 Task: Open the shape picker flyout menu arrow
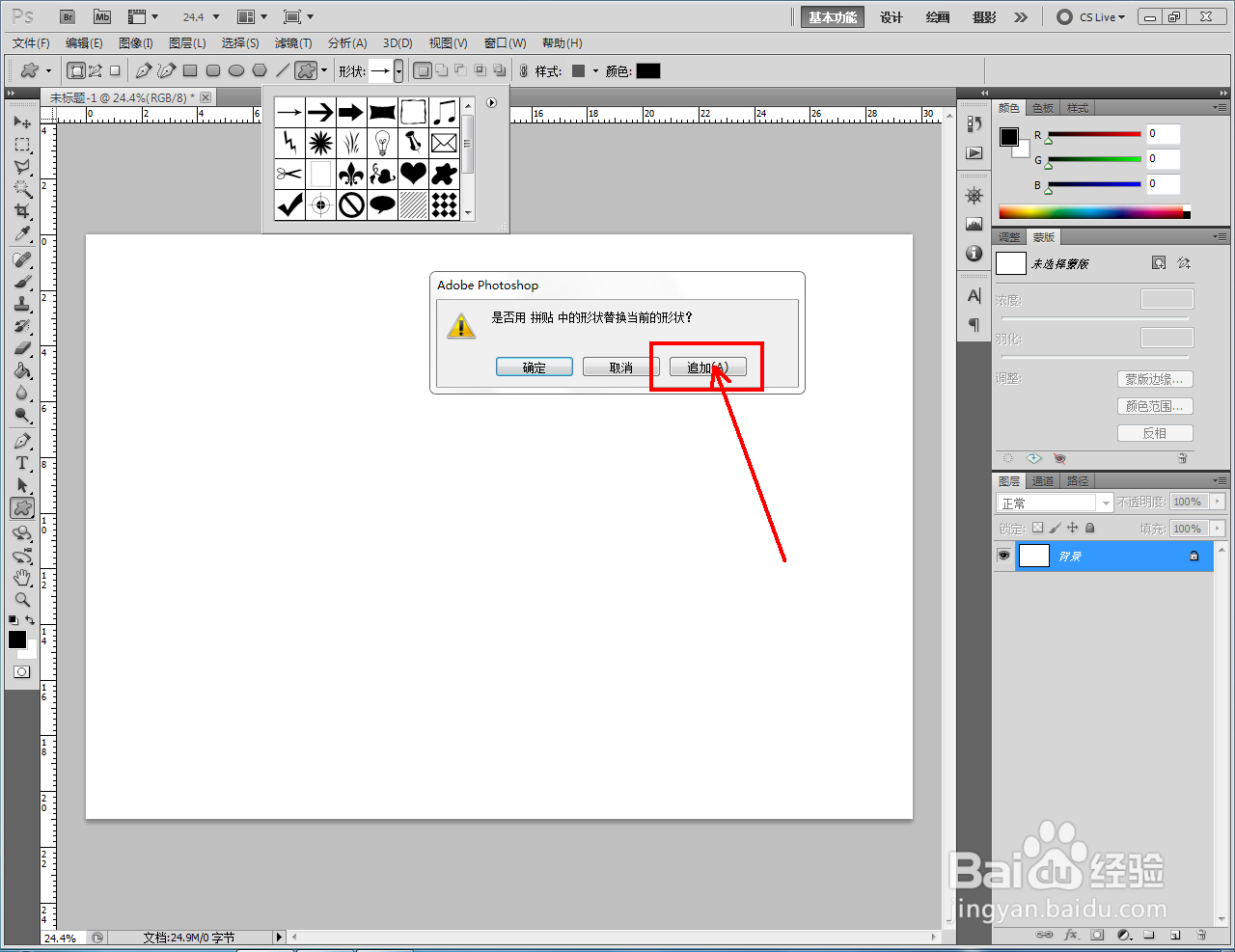[x=491, y=103]
